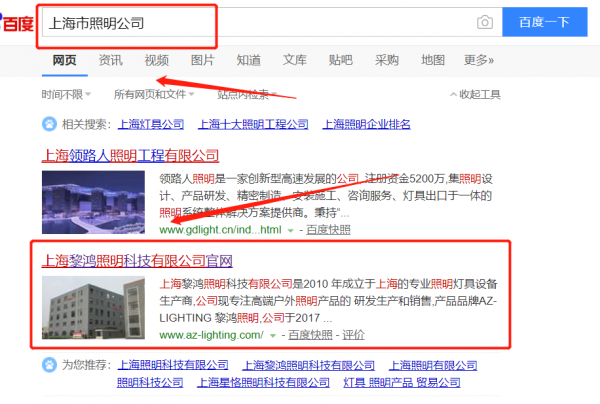This screenshot has height=404, width=600.
Task: Click the camera image search icon
Action: 484,22
